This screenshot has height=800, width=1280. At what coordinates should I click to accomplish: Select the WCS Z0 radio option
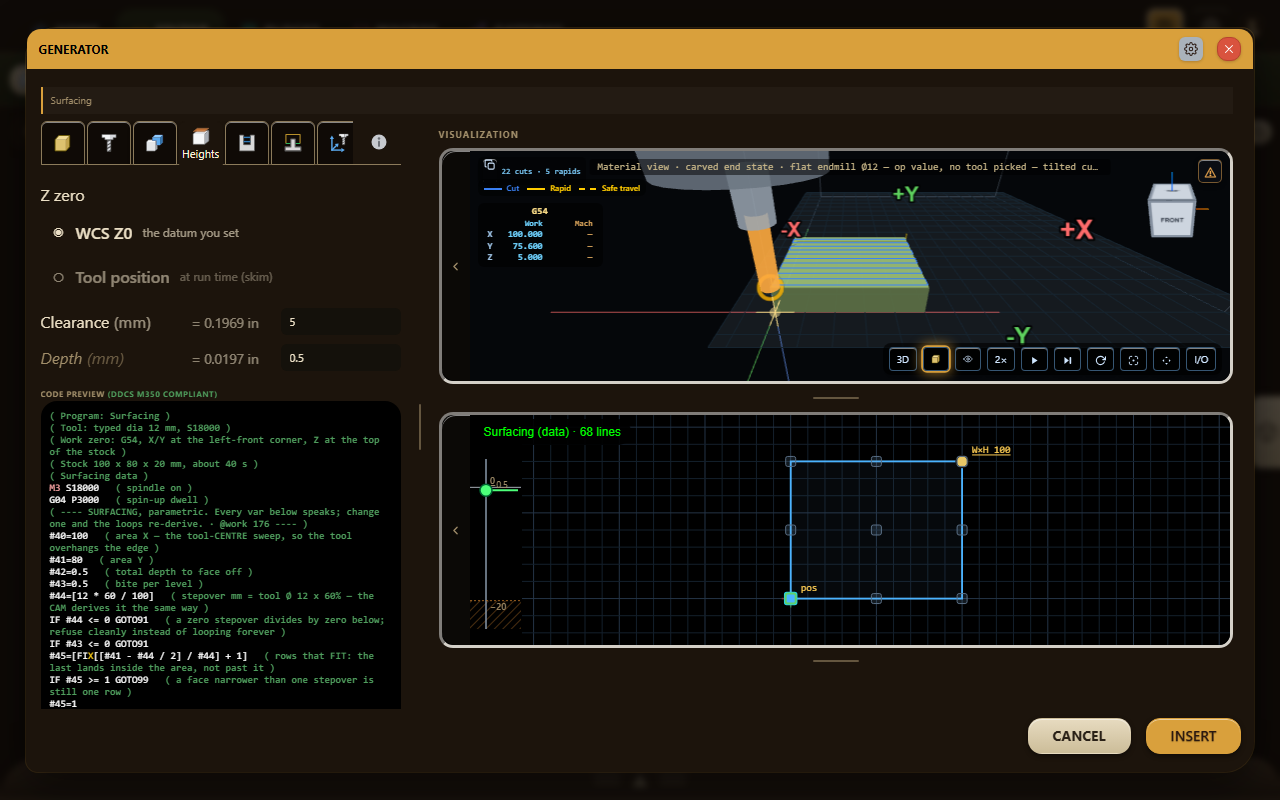58,233
